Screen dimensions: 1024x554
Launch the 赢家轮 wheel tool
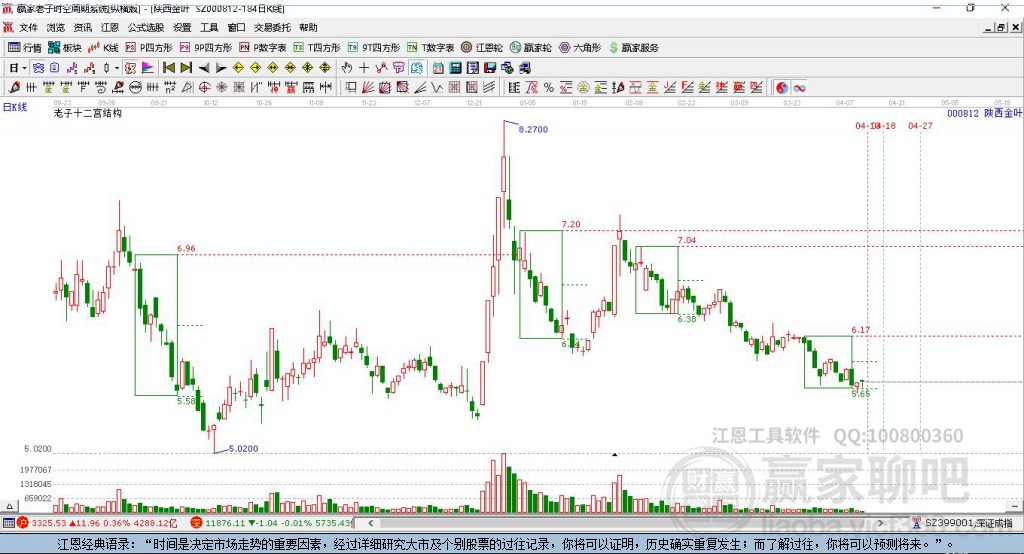(531, 48)
